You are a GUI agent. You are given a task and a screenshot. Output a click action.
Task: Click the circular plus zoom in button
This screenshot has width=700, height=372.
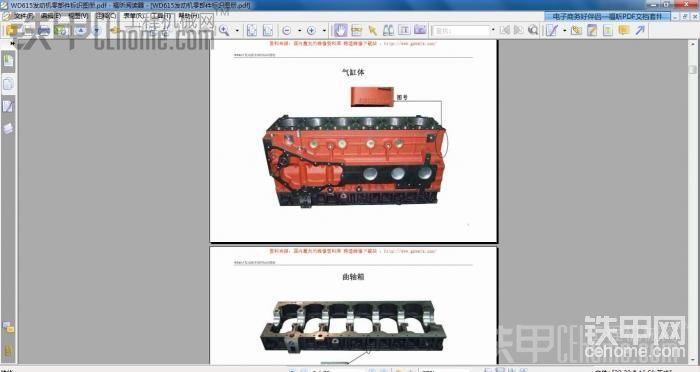click(x=311, y=31)
